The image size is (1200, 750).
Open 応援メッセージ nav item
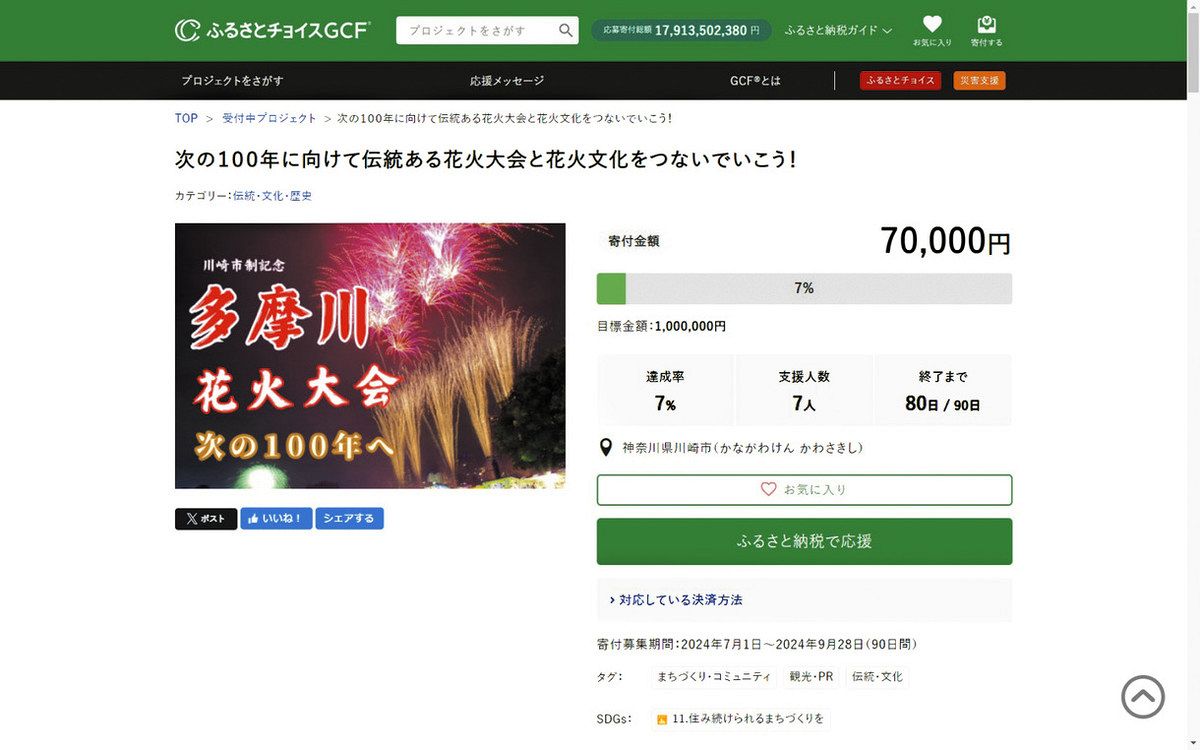point(507,81)
